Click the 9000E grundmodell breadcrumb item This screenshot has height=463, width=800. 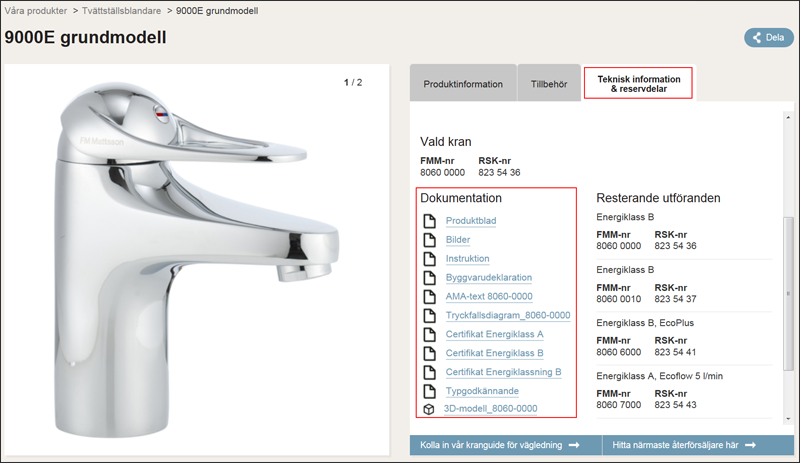pos(217,11)
